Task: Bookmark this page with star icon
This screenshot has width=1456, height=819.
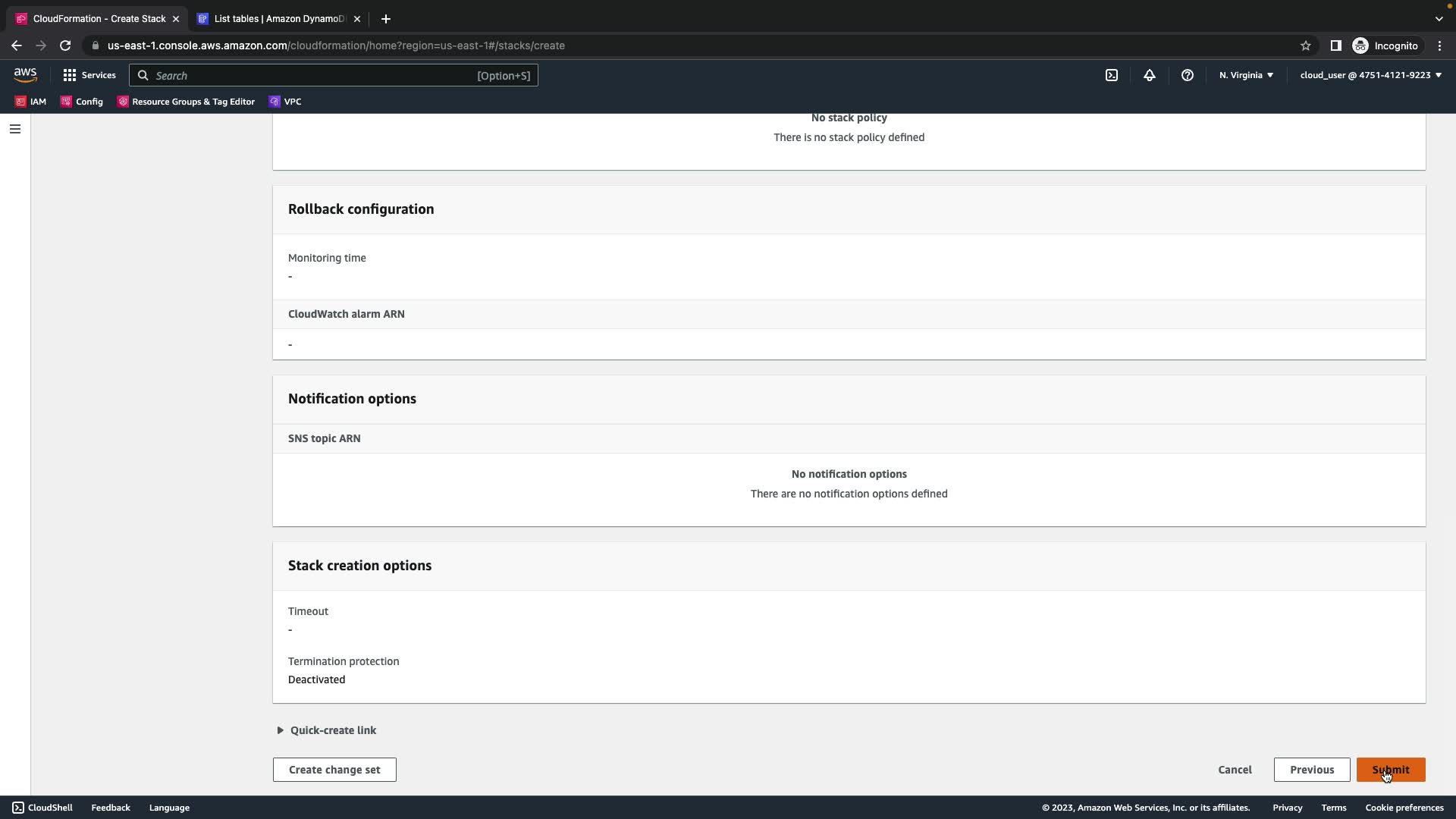Action: (x=1305, y=45)
